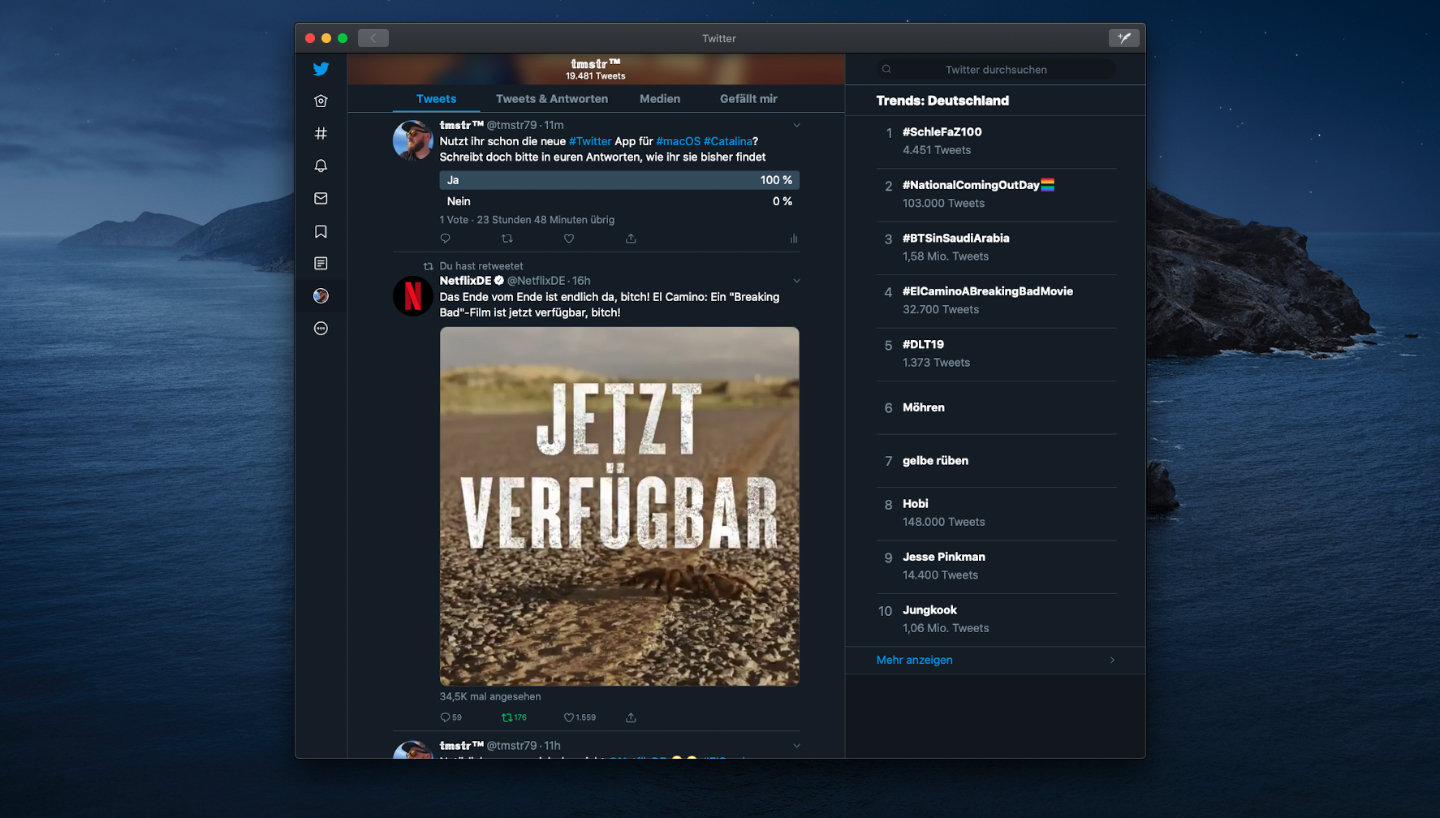1440x818 pixels.
Task: Switch to Tweets & Antworten tab
Action: [552, 99]
